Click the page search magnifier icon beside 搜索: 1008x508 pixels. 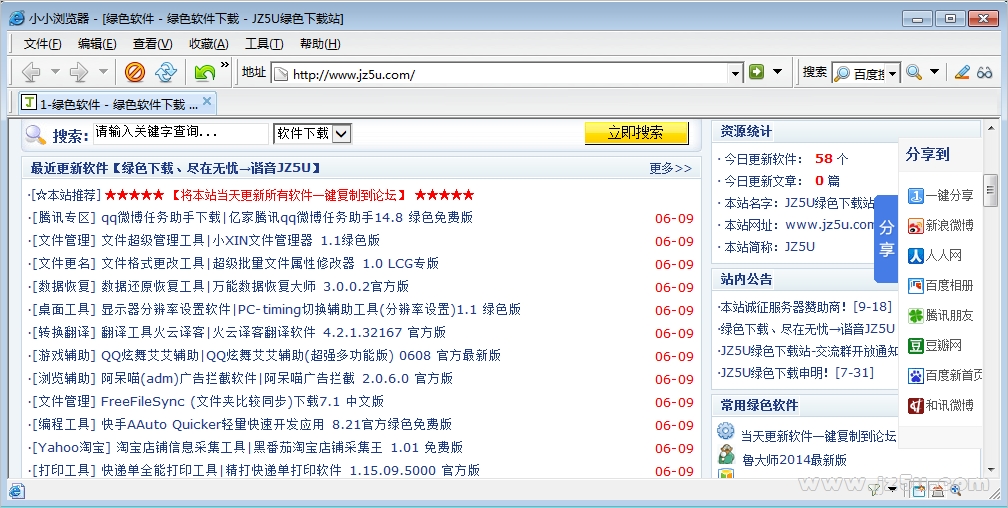(35, 134)
